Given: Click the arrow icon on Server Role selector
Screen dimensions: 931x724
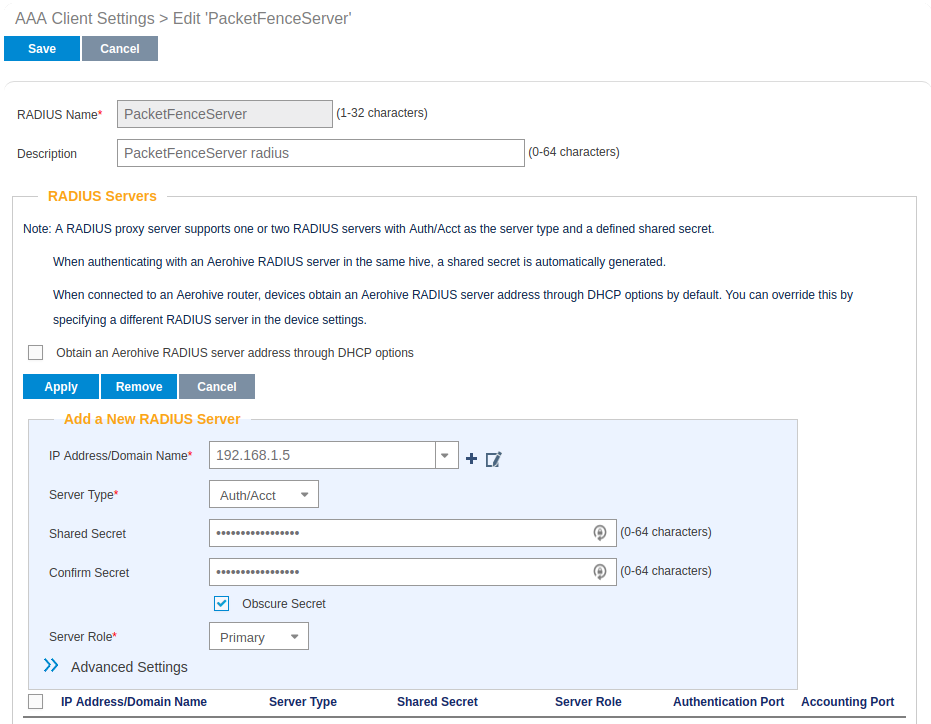Looking at the screenshot, I should pos(292,635).
